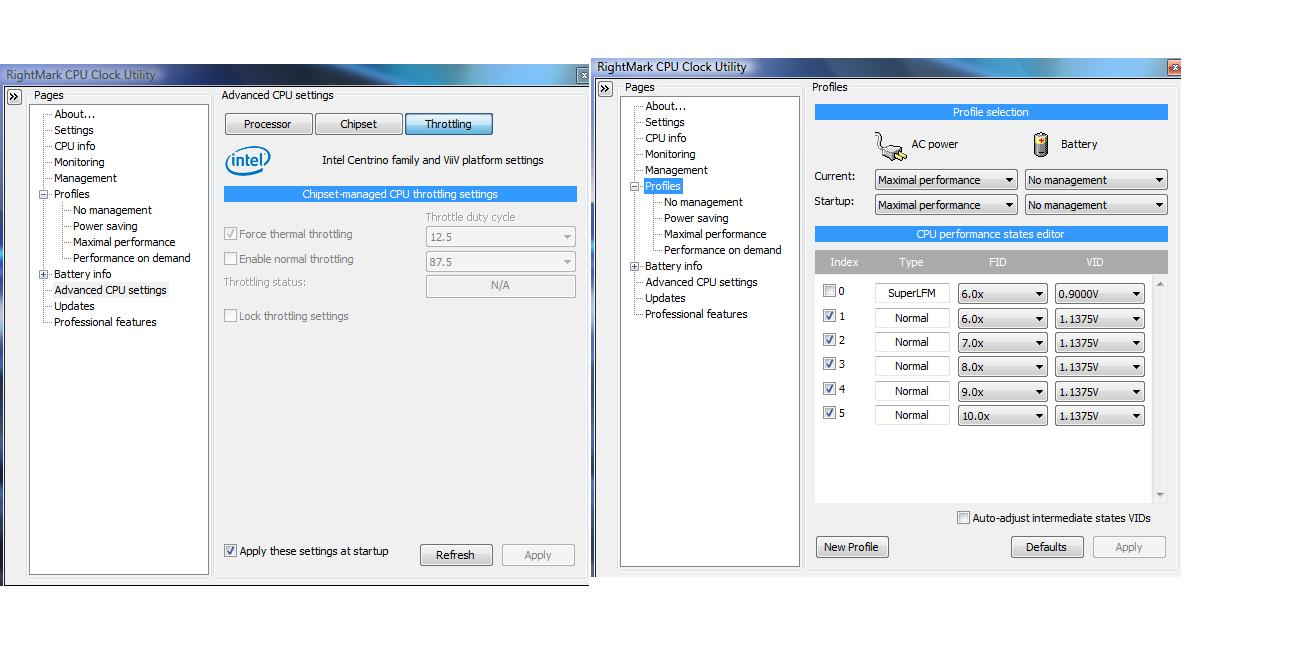1298x663 pixels.
Task: Open About... page in left window
Action: tap(74, 114)
